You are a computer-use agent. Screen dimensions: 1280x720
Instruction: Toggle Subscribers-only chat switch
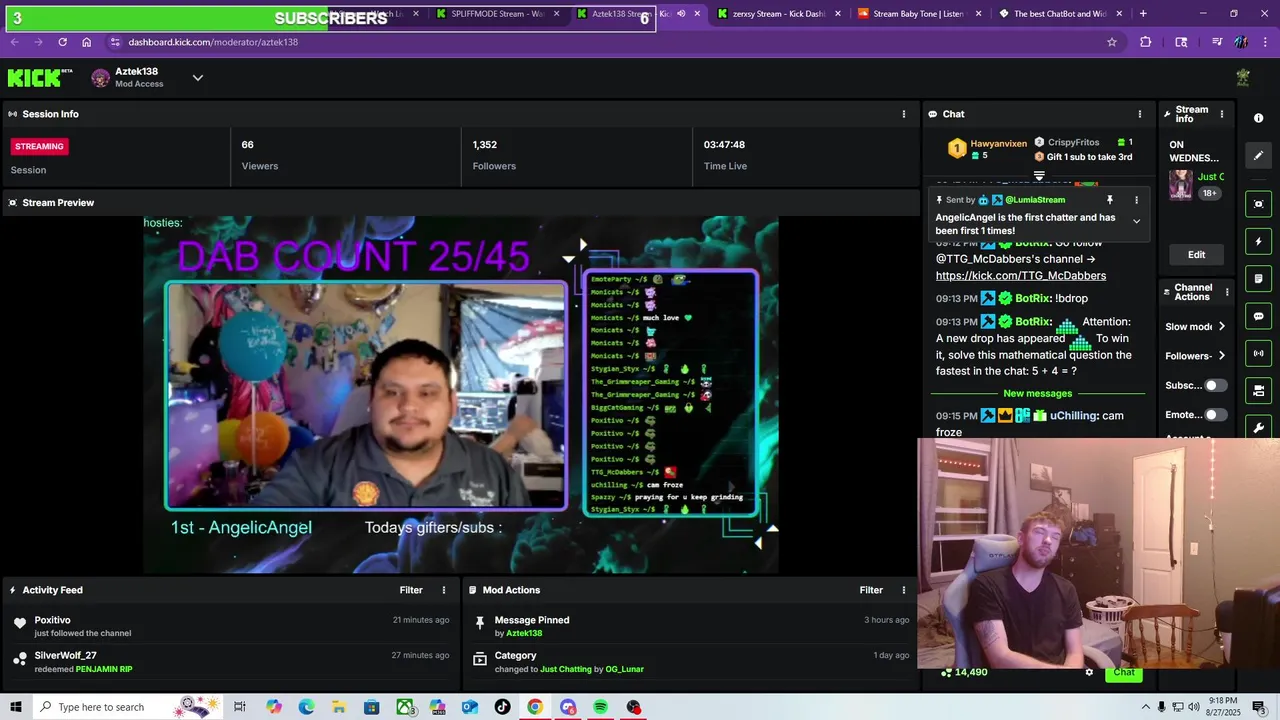(1215, 385)
